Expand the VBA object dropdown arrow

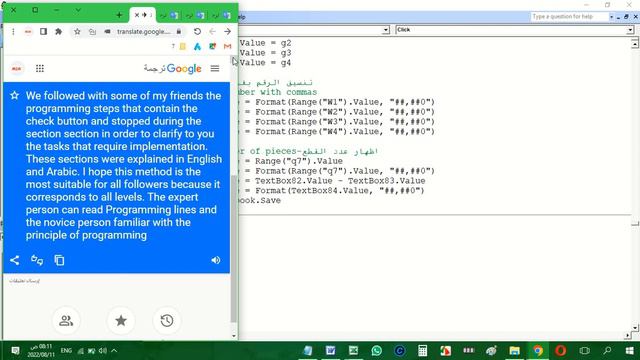coord(386,30)
